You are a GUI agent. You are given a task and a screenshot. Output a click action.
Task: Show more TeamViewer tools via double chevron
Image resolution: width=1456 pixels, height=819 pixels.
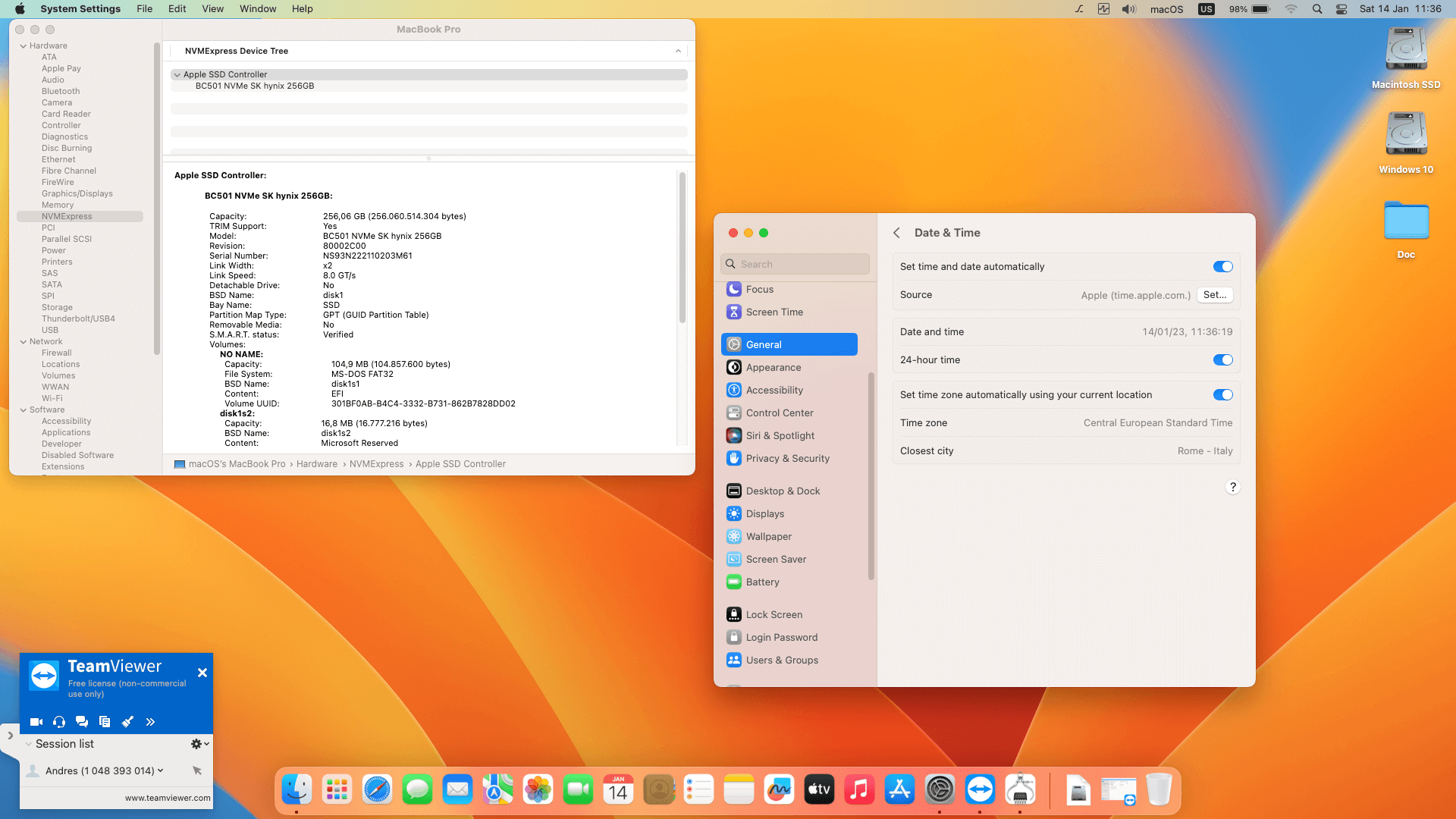coord(150,722)
